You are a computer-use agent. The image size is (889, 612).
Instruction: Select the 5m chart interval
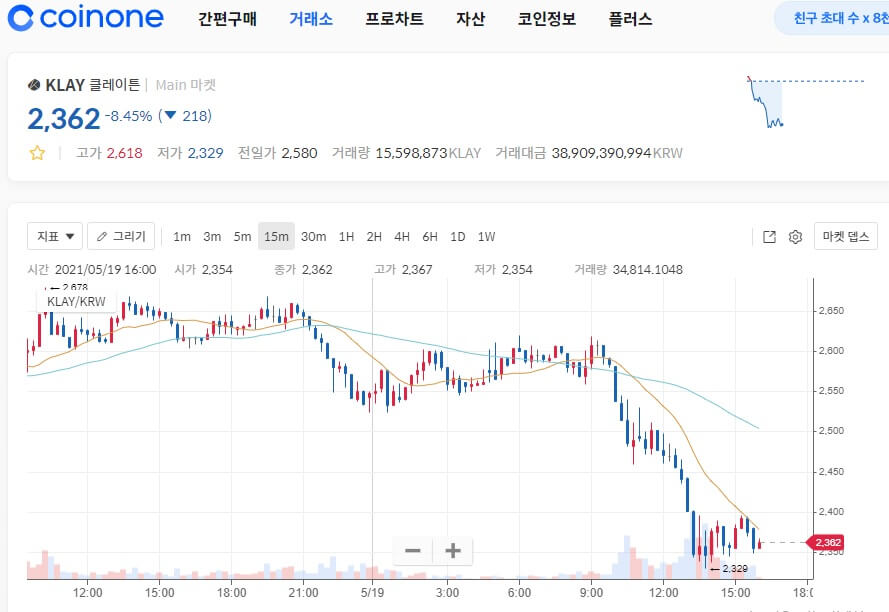coord(242,237)
